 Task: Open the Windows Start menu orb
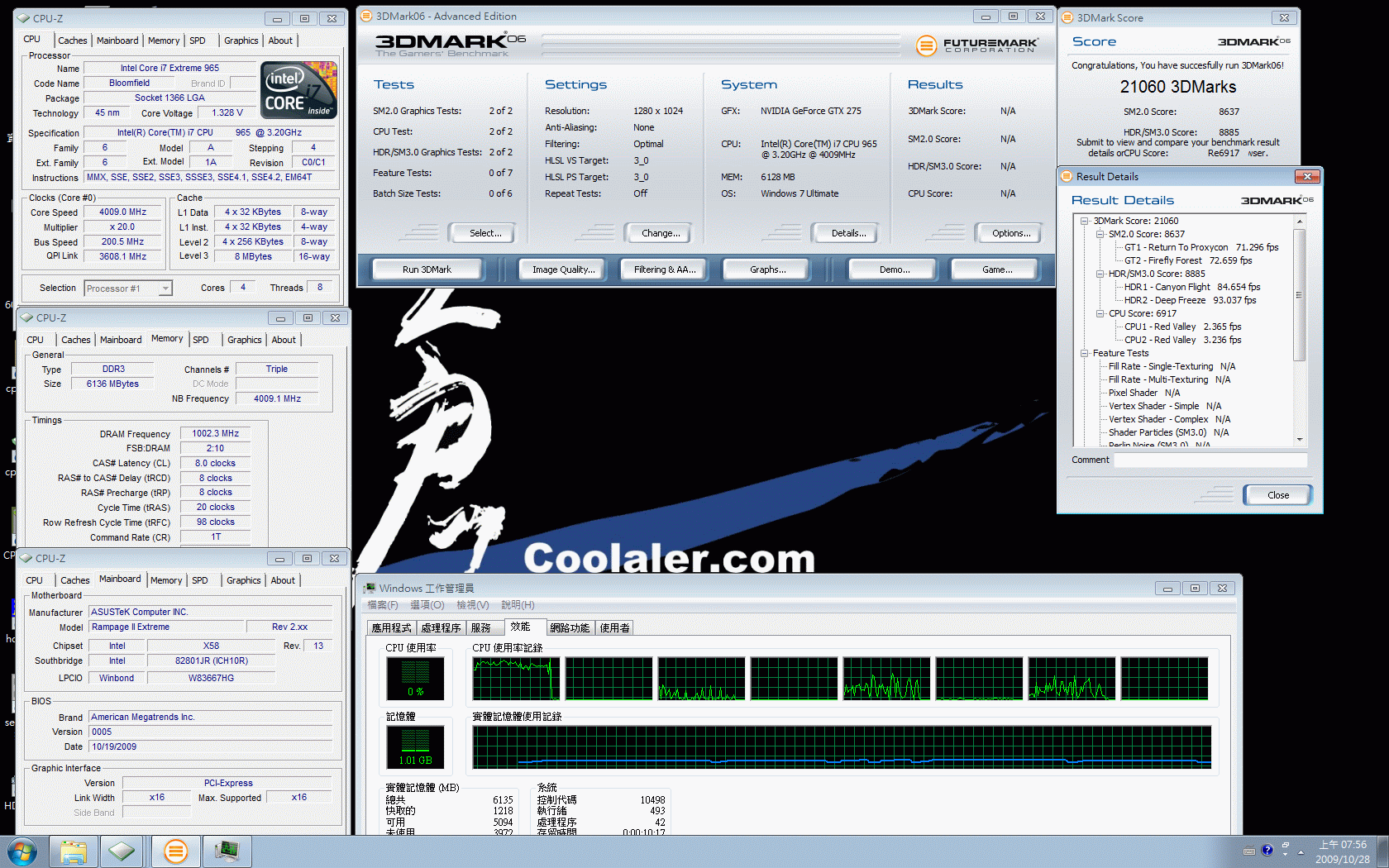21,851
